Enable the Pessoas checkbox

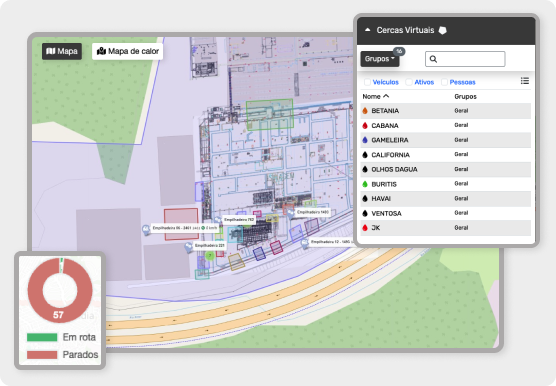(444, 82)
